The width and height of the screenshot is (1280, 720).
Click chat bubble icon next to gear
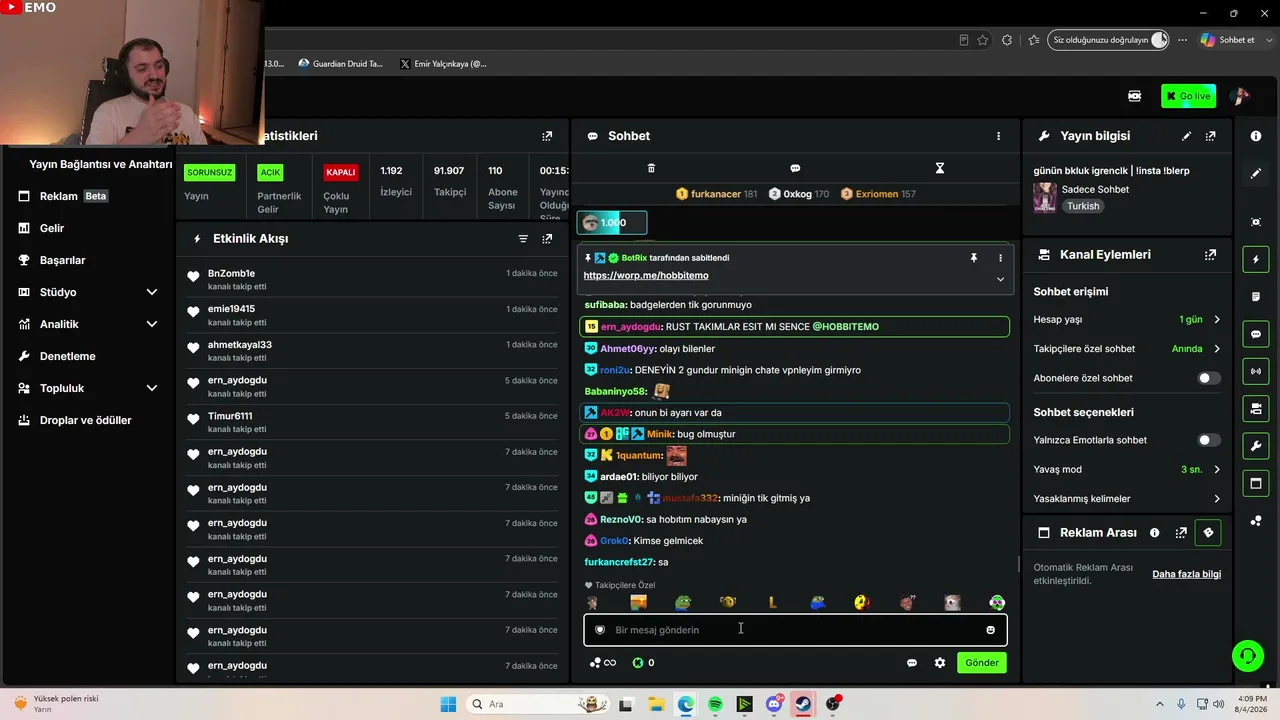coord(912,663)
